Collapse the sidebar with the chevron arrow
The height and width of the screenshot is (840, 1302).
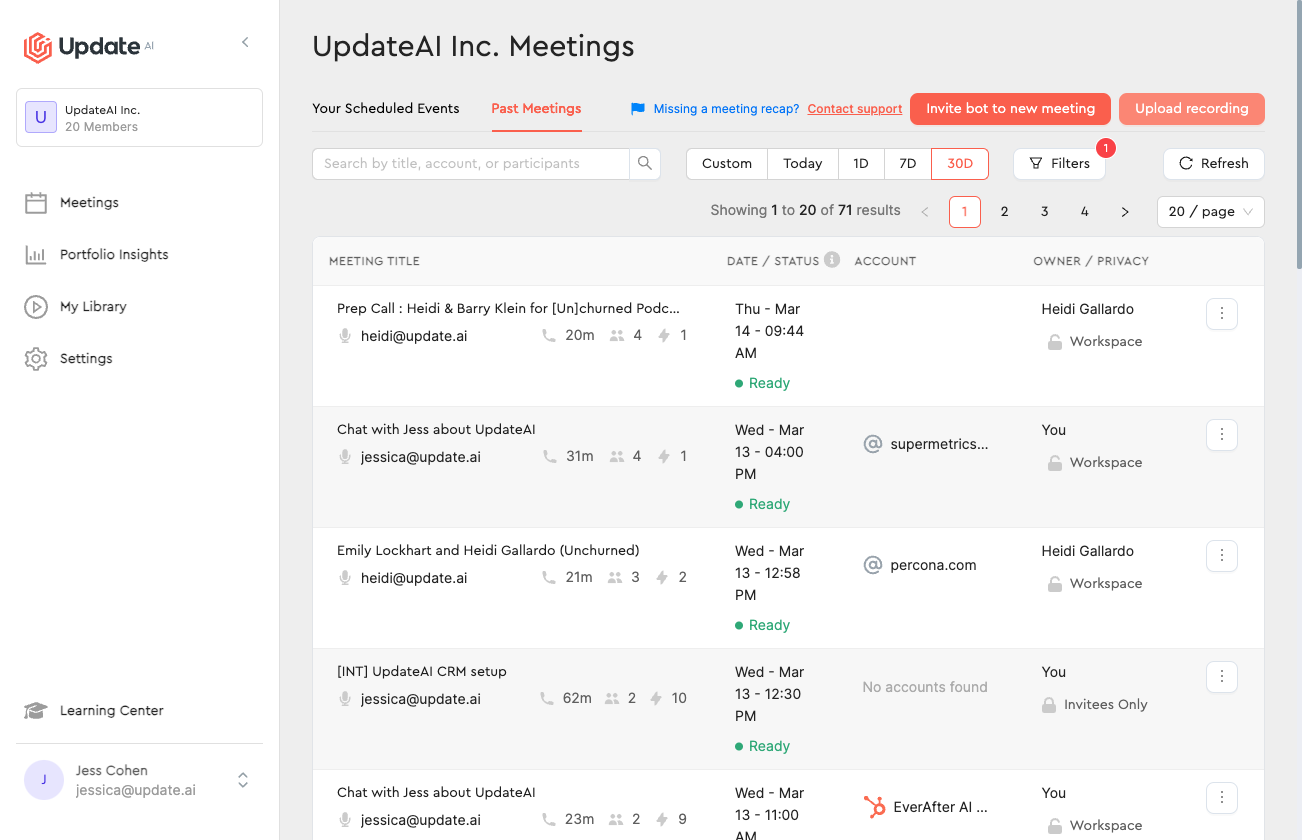click(245, 42)
